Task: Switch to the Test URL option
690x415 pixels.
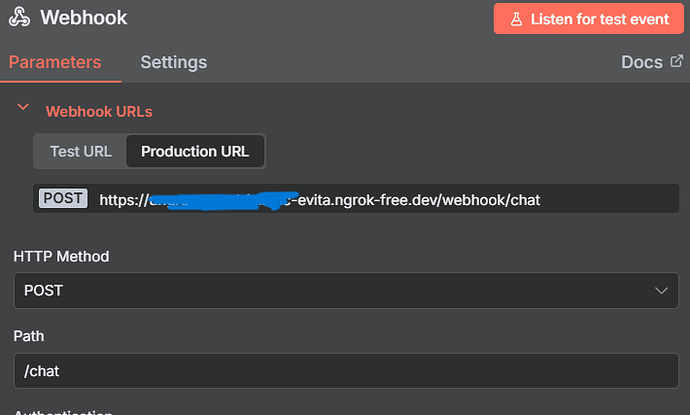Action: (x=79, y=152)
